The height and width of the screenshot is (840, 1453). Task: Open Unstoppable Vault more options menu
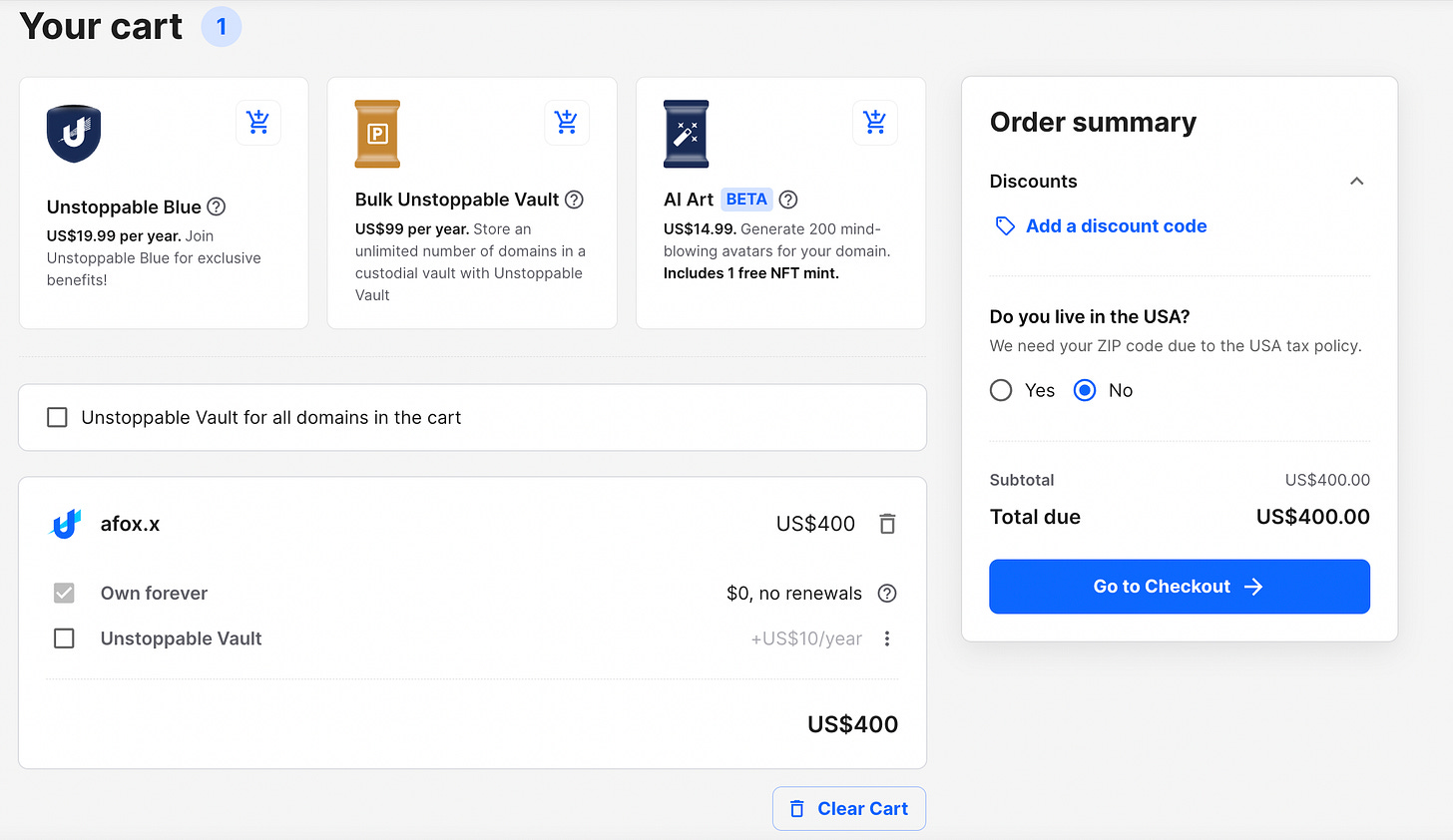click(887, 638)
